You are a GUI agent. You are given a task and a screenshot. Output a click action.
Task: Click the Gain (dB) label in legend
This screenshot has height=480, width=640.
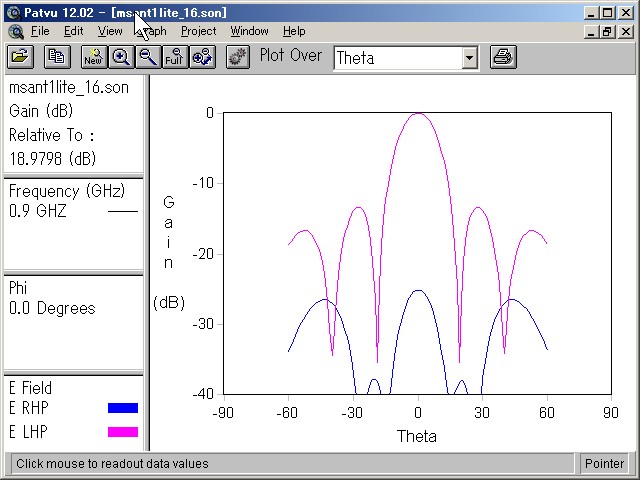point(41,111)
